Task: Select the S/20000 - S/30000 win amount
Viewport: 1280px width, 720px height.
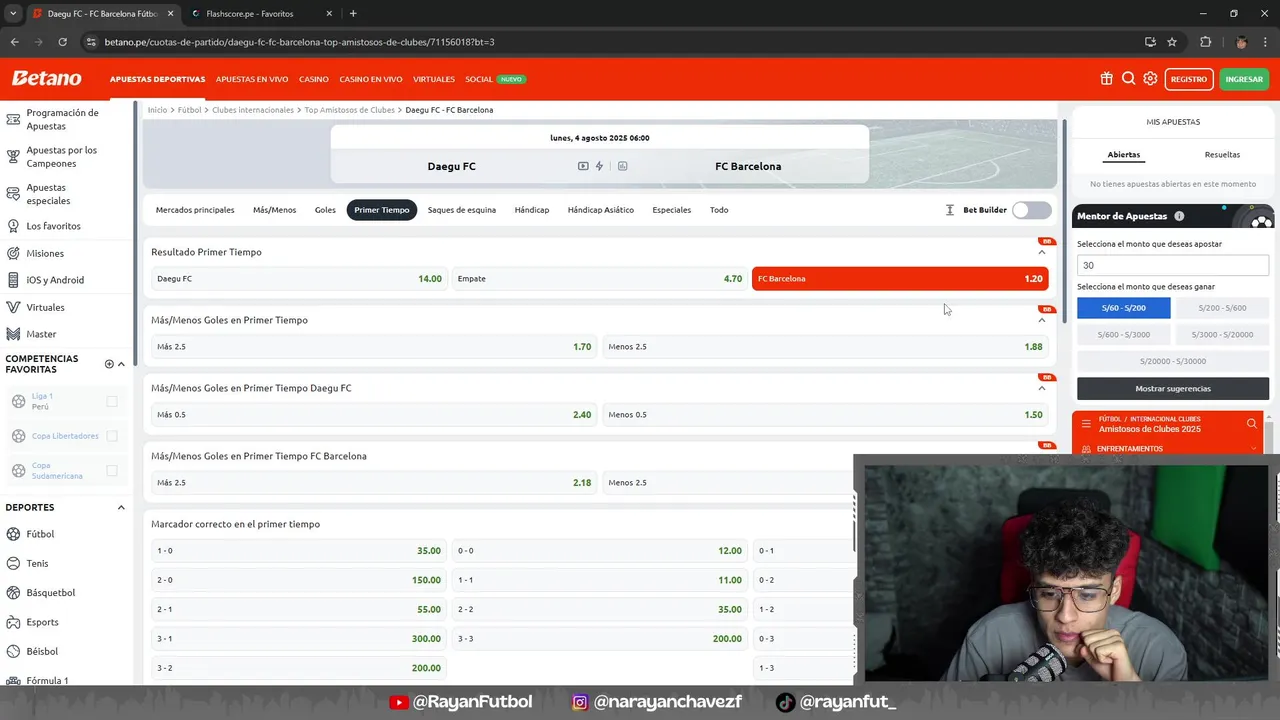Action: [1173, 361]
